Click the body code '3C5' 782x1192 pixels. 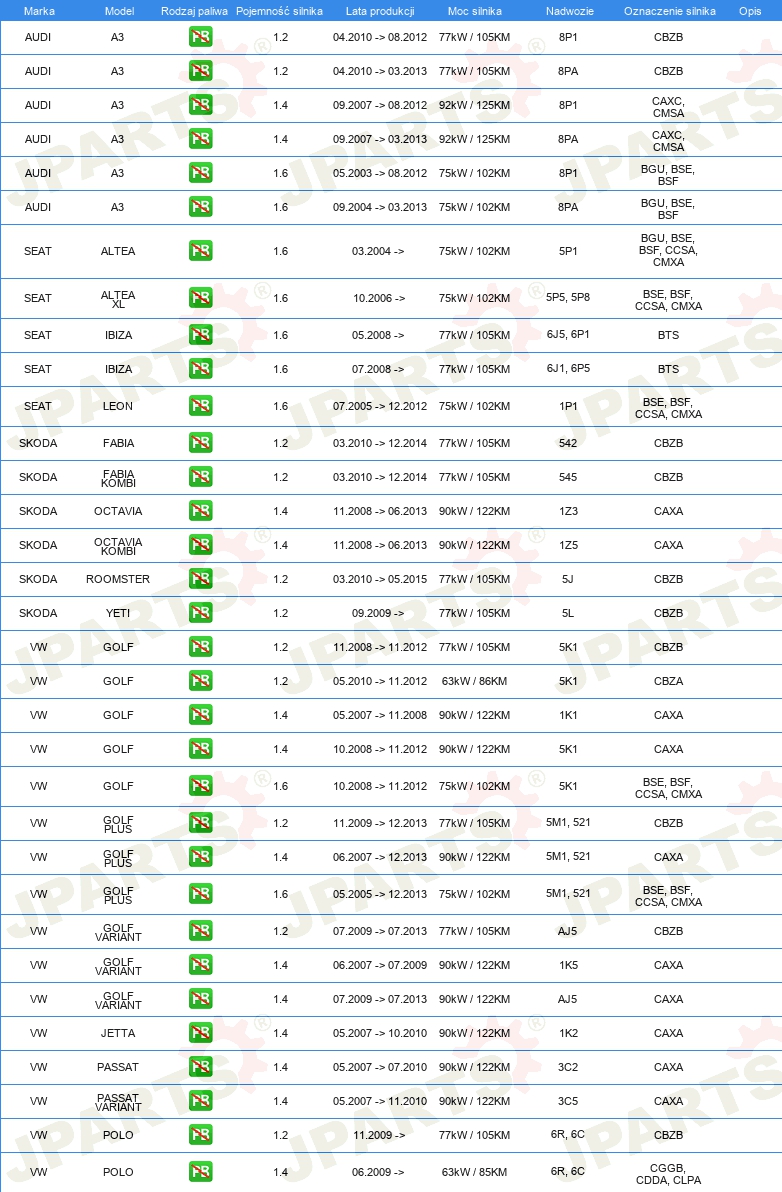coord(568,1101)
